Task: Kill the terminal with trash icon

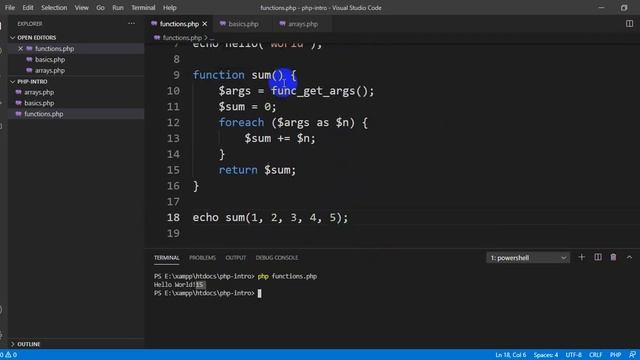Action: 613,257
